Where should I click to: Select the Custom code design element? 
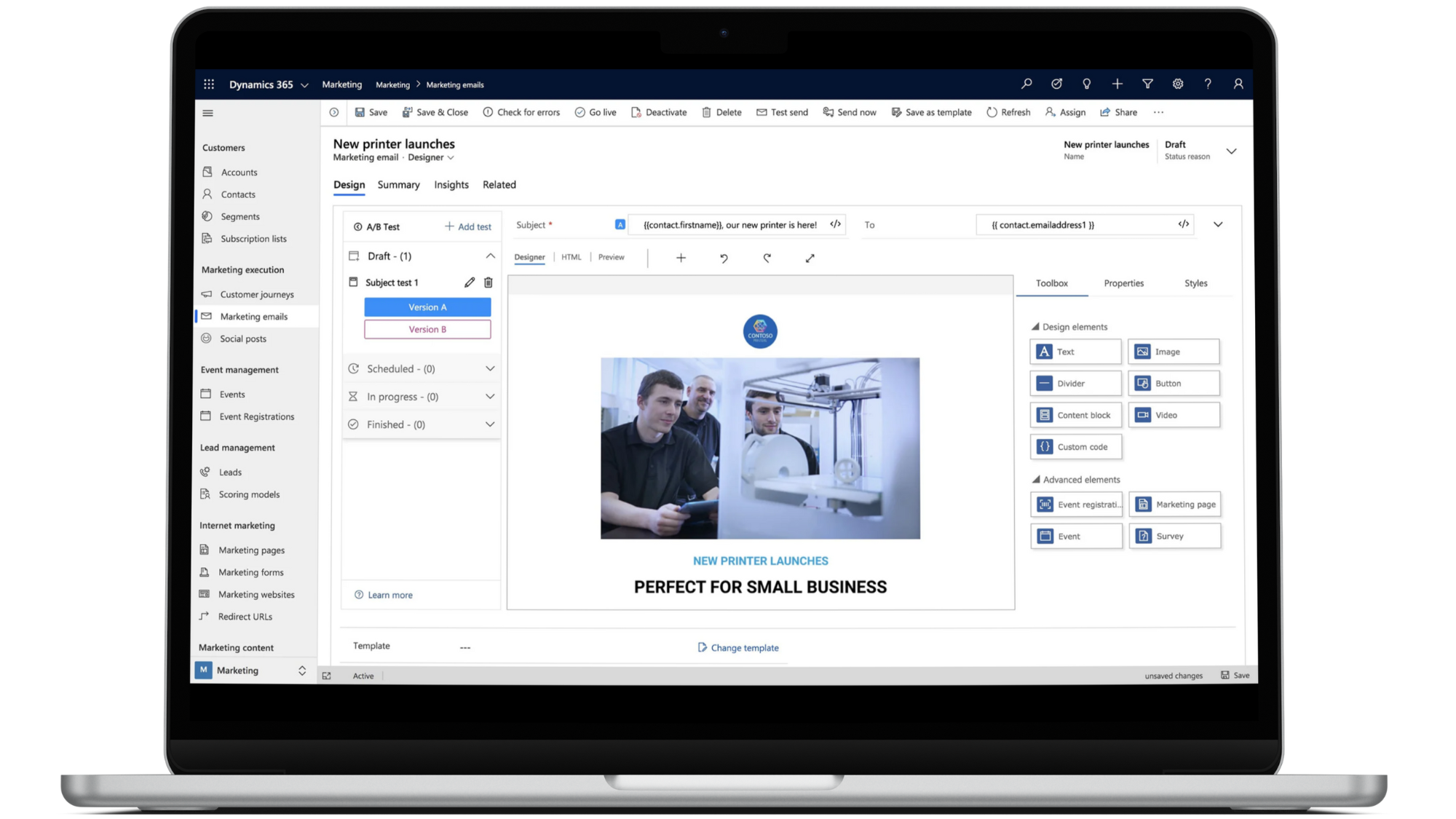1075,447
